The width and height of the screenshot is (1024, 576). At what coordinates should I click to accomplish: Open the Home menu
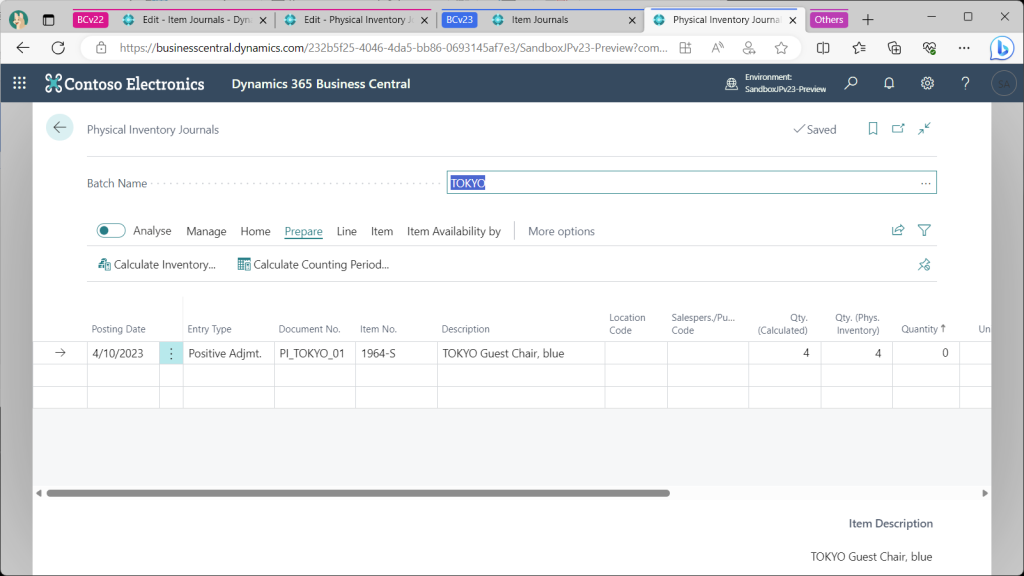[255, 231]
